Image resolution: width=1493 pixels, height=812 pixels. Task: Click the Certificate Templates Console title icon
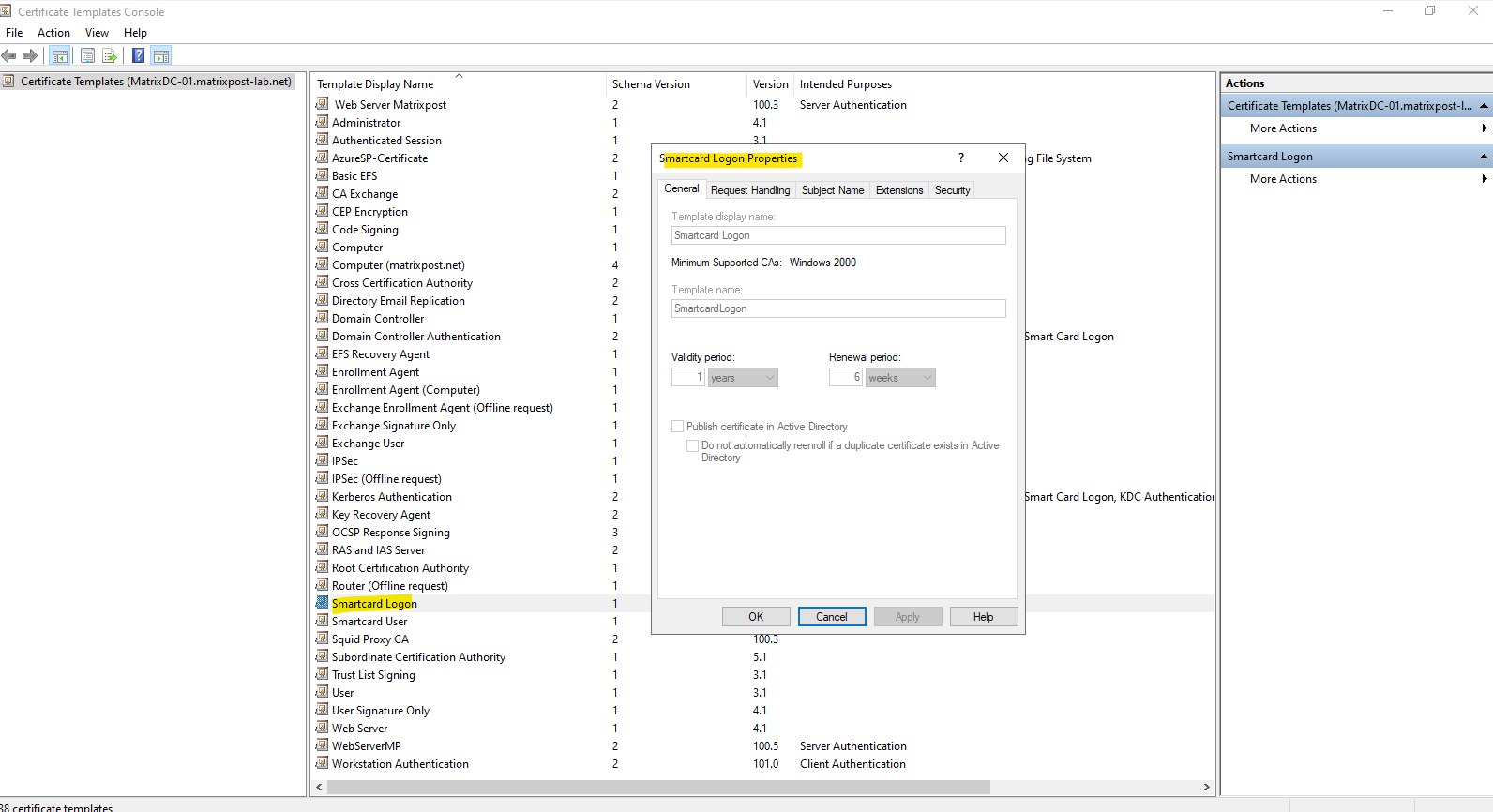(x=6, y=11)
